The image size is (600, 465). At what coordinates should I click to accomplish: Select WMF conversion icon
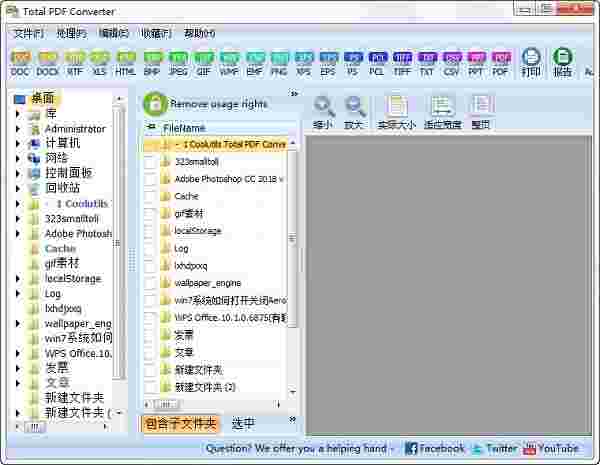pyautogui.click(x=229, y=63)
